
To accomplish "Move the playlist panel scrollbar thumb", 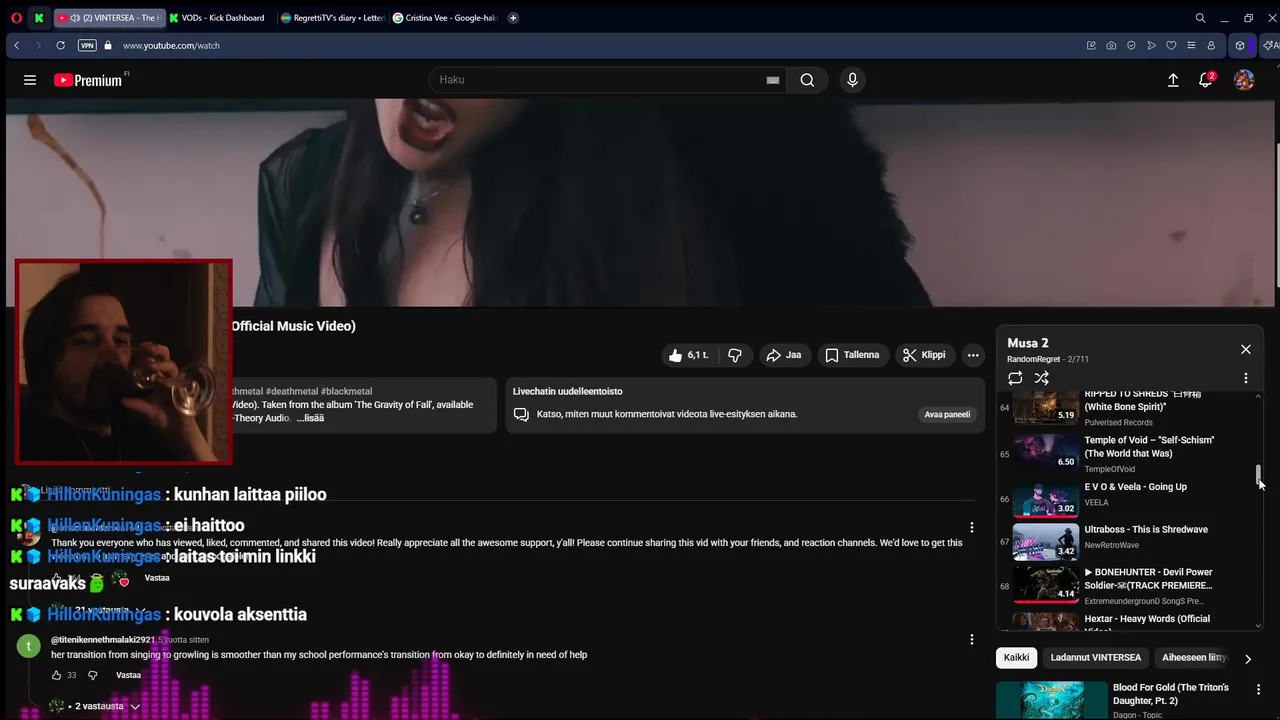I will pos(1258,476).
